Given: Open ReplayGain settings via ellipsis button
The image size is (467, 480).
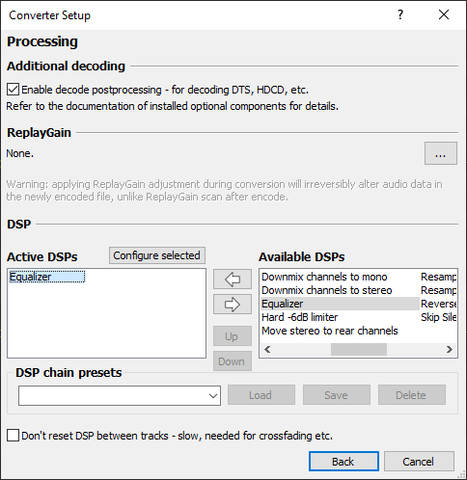Looking at the screenshot, I should (440, 154).
